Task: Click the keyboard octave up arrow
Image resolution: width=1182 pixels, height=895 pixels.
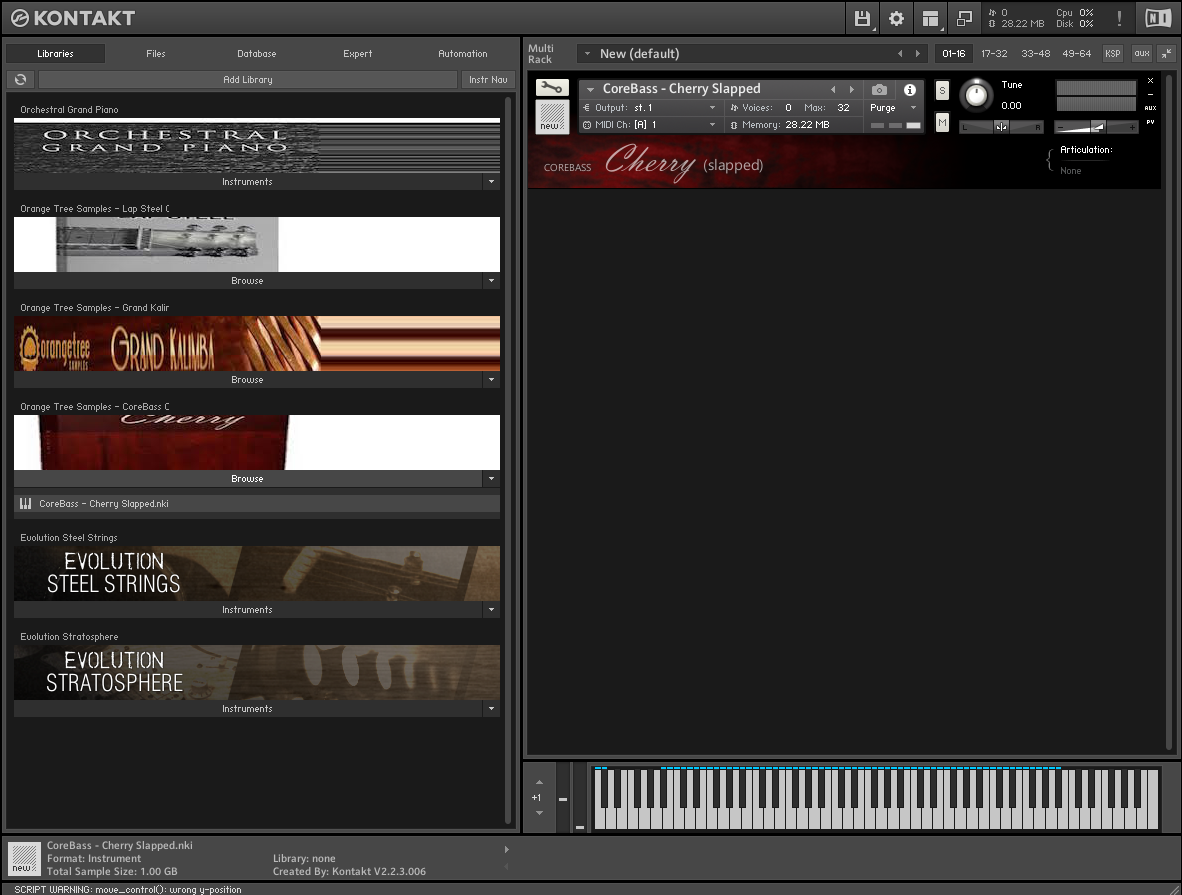Action: click(539, 782)
